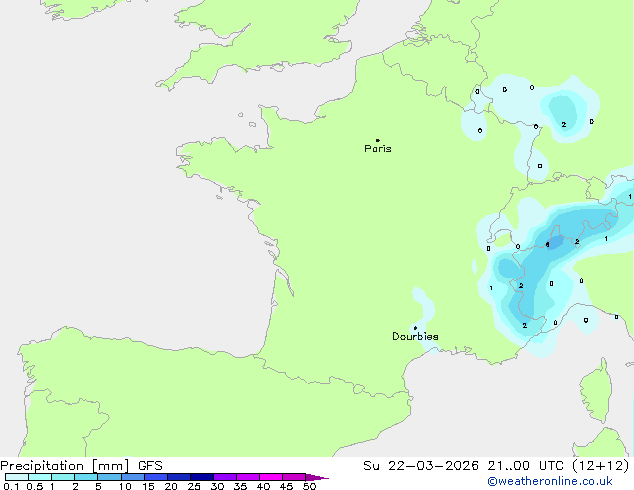Select the 15–20 mm blue legend swatch
The image size is (634, 490).
pyautogui.click(x=156, y=477)
